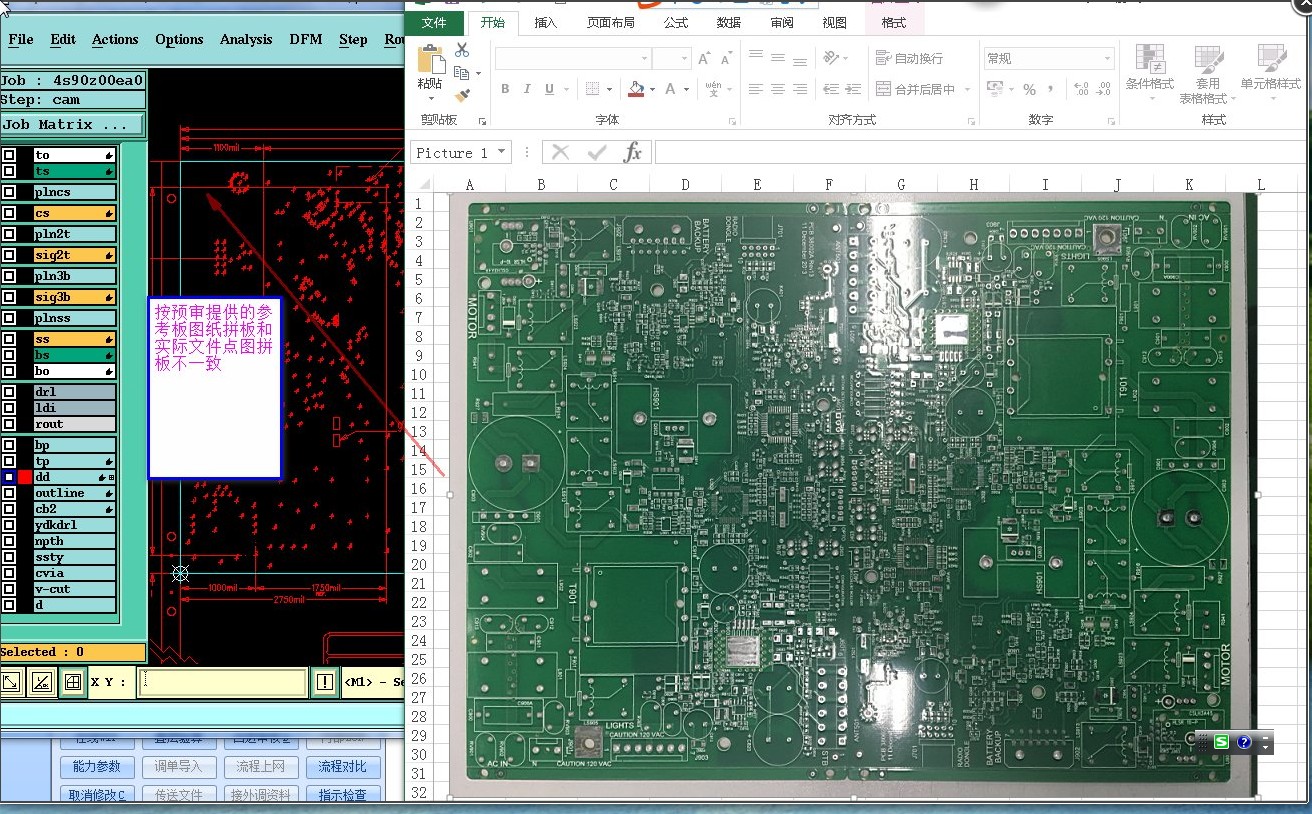Select the Format Painter brush icon

click(x=461, y=96)
